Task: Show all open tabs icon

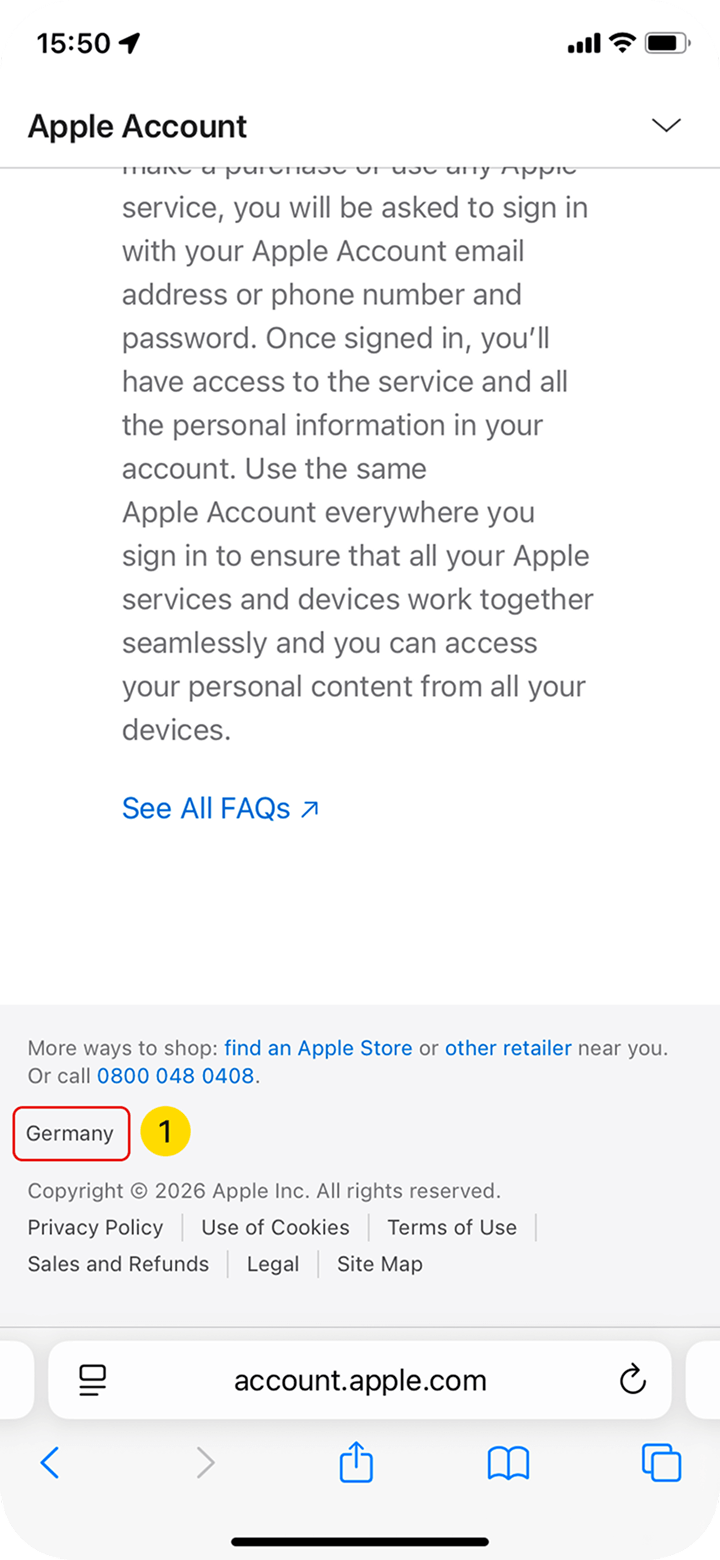Action: click(x=661, y=1463)
